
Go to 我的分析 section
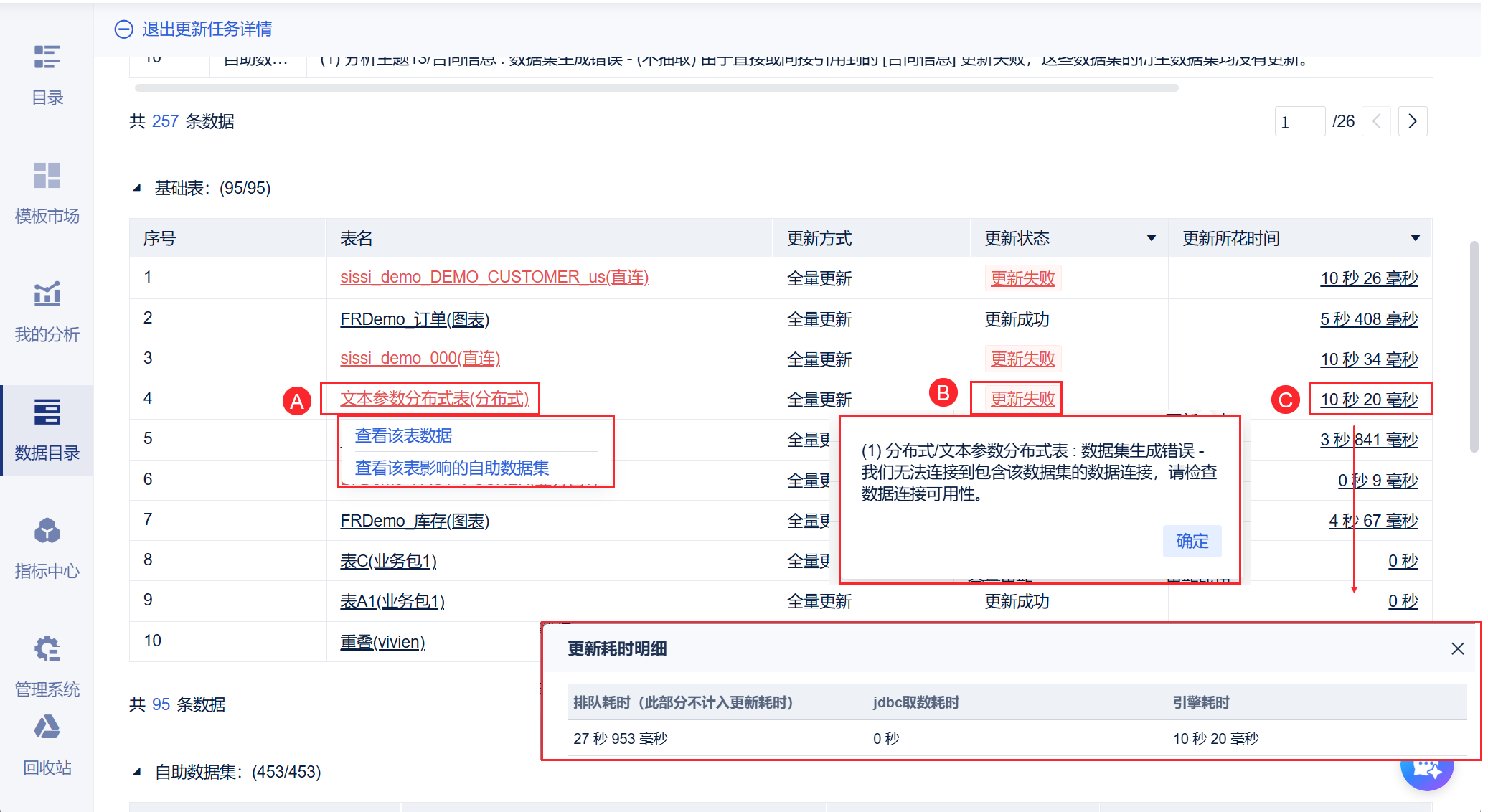tap(47, 294)
